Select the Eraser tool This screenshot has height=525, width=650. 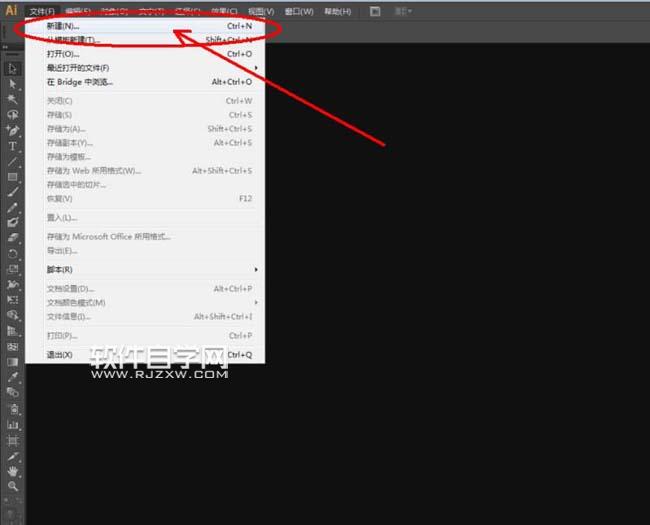[x=12, y=238]
